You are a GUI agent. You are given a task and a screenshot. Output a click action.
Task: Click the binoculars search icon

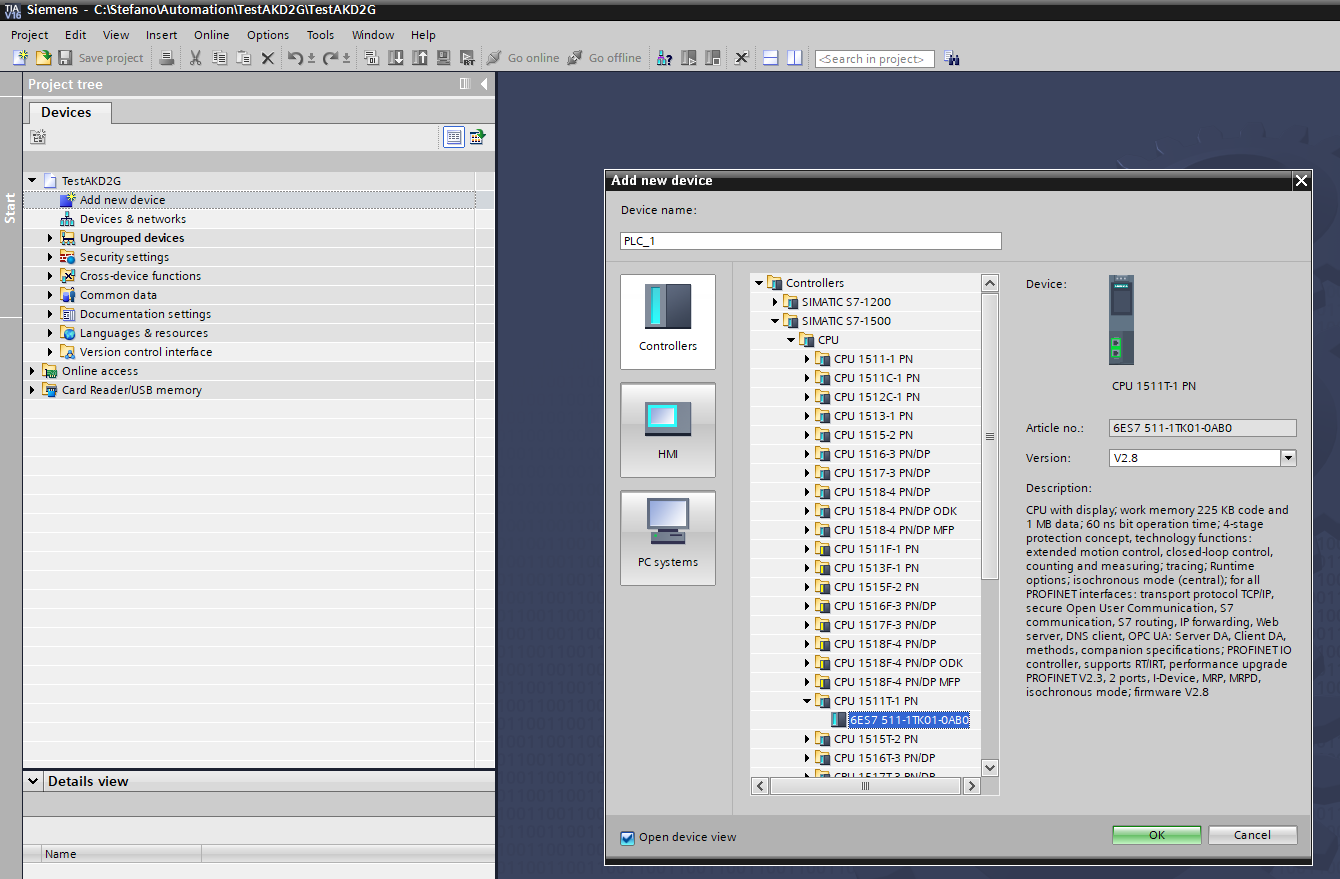tap(951, 58)
